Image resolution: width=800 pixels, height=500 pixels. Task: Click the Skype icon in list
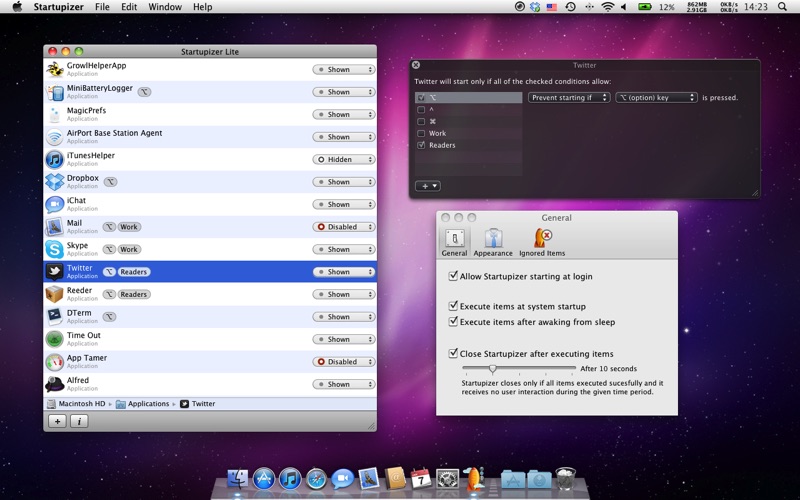pyautogui.click(x=55, y=249)
